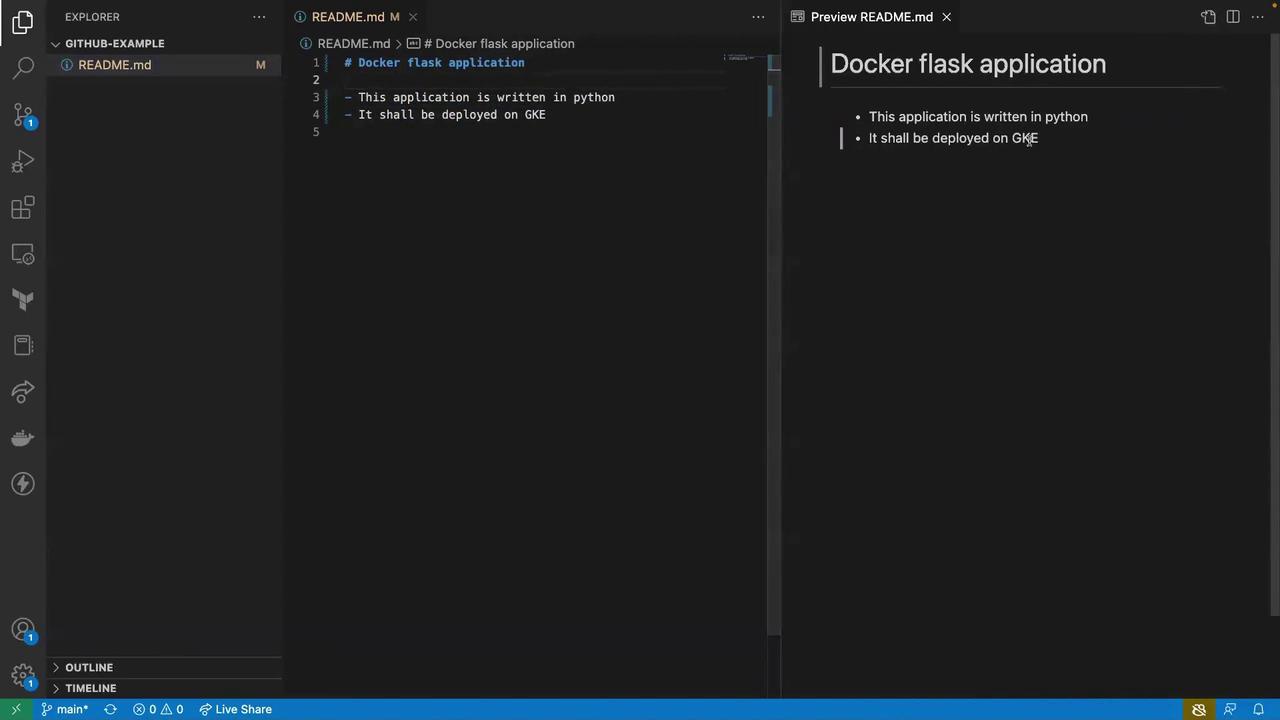Start Live Share from the status bar
This screenshot has height=720, width=1280.
coord(235,709)
